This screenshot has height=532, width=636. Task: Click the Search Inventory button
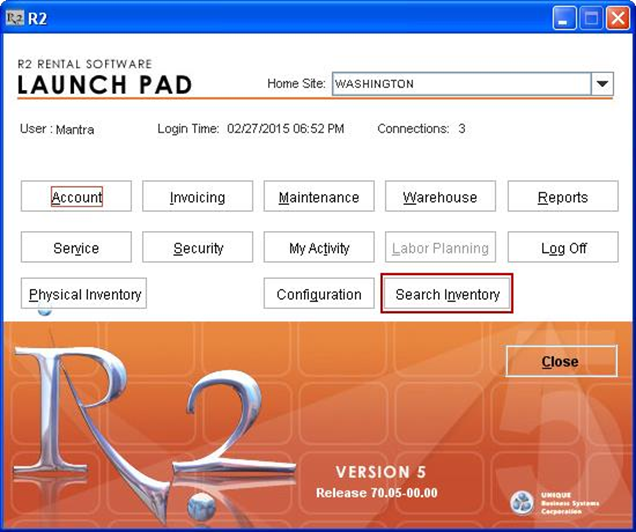447,293
